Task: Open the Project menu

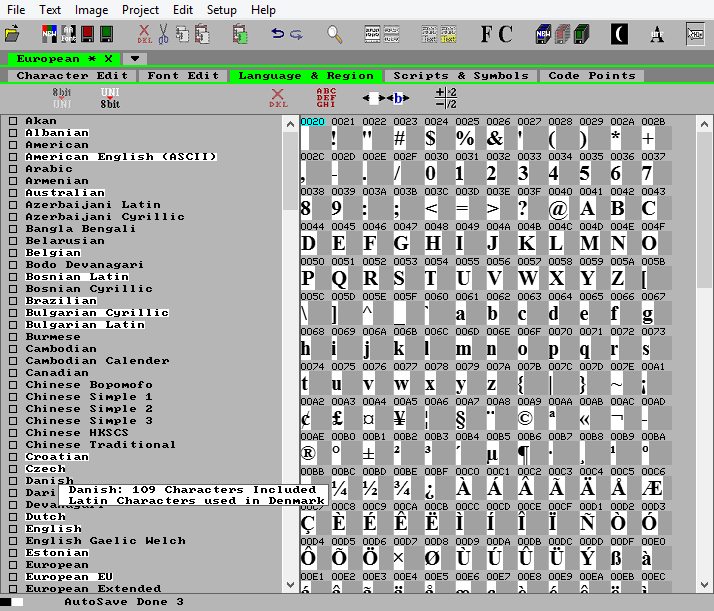Action: pyautogui.click(x=140, y=10)
